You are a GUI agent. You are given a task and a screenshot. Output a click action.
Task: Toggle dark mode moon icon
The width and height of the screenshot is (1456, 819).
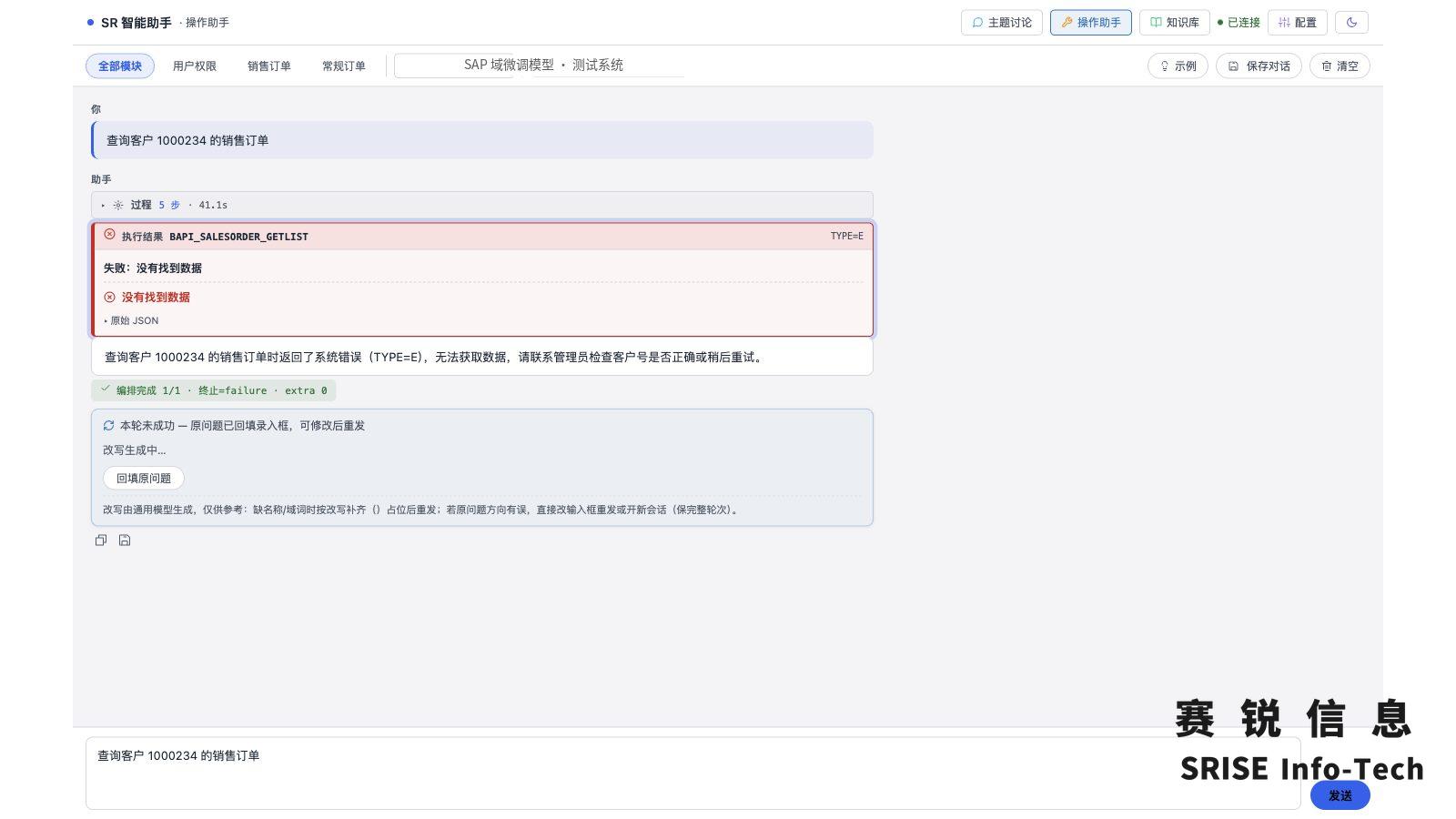pos(1351,23)
